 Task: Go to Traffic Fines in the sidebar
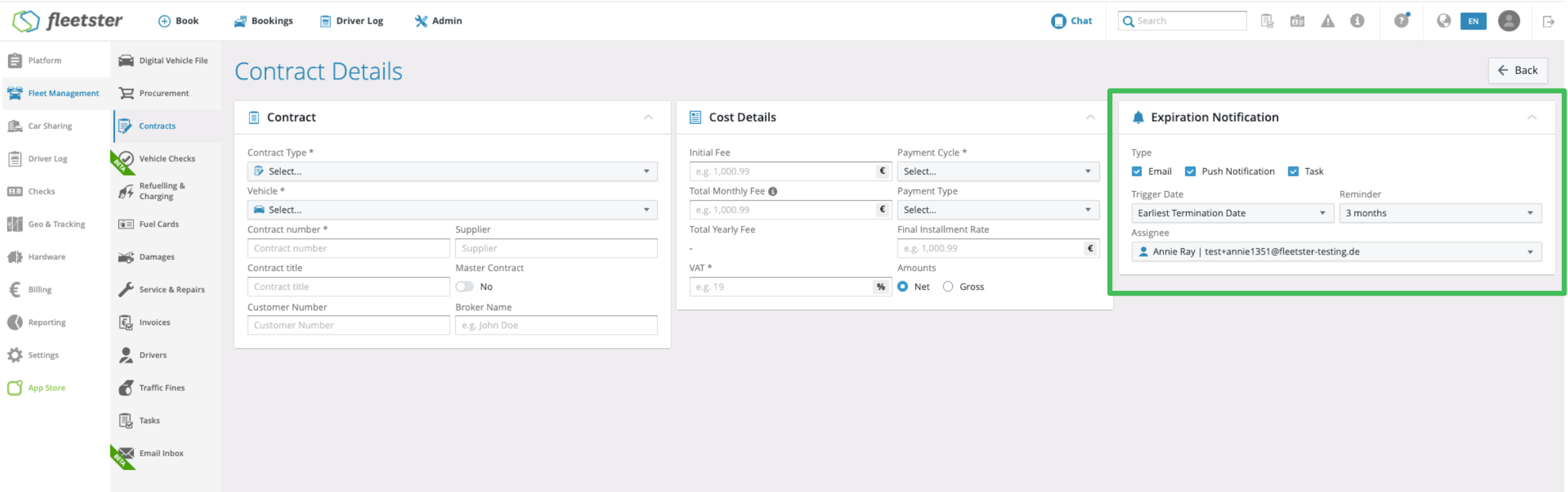click(161, 388)
